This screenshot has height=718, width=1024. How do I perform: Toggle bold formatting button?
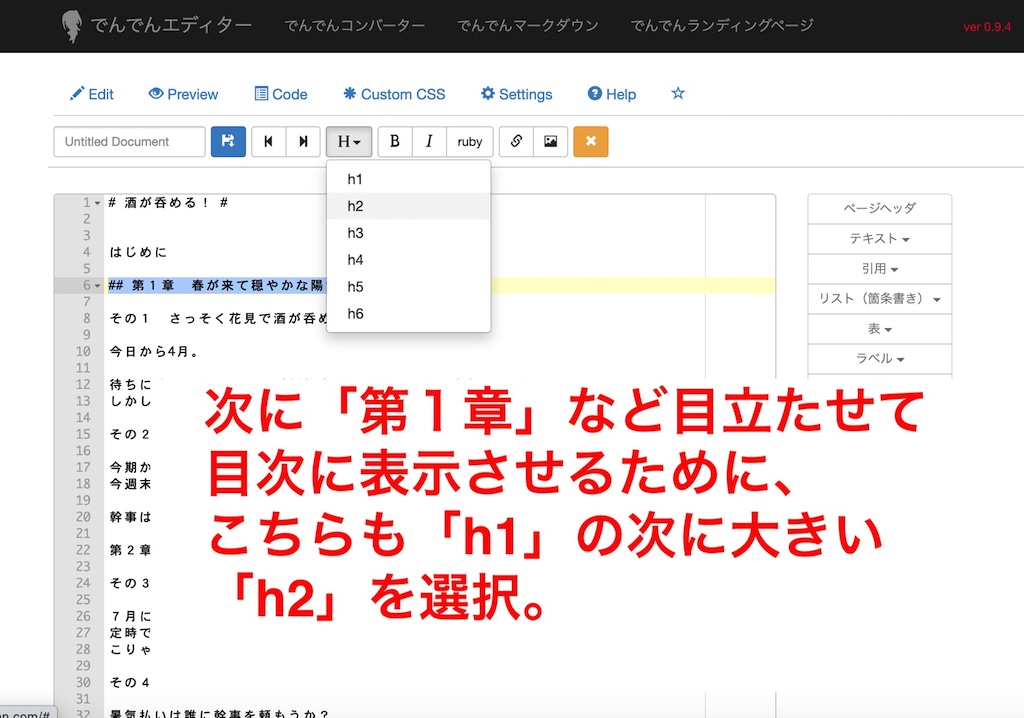395,142
